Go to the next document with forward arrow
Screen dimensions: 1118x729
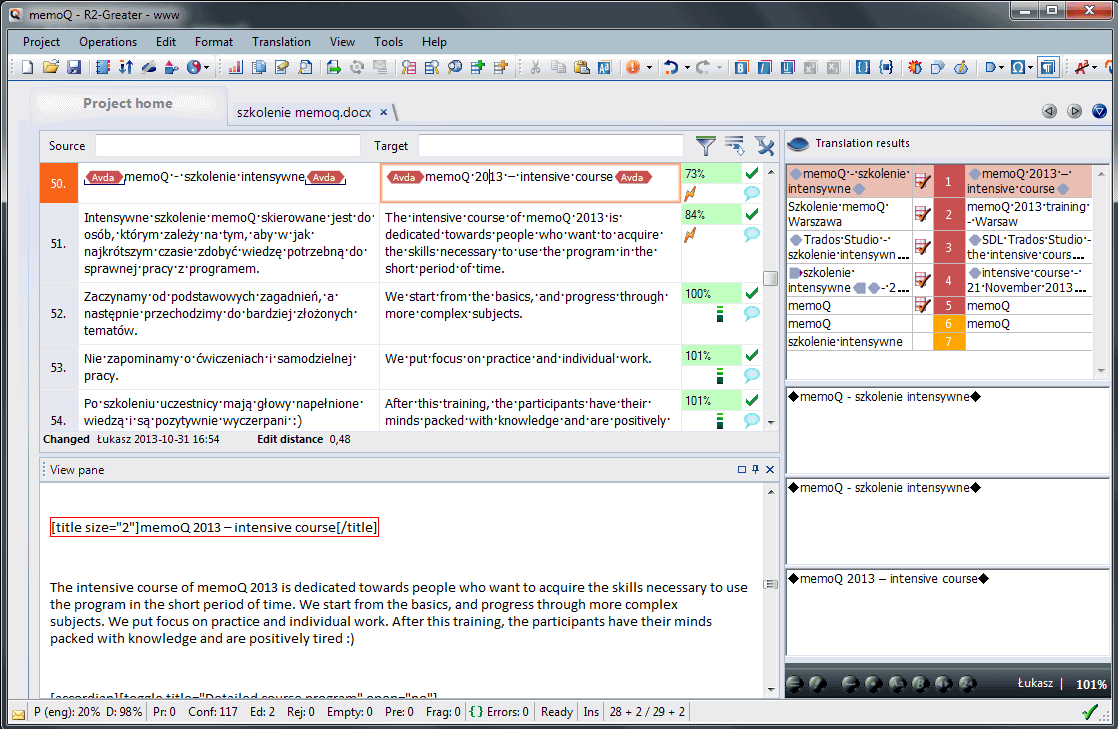pyautogui.click(x=1075, y=111)
